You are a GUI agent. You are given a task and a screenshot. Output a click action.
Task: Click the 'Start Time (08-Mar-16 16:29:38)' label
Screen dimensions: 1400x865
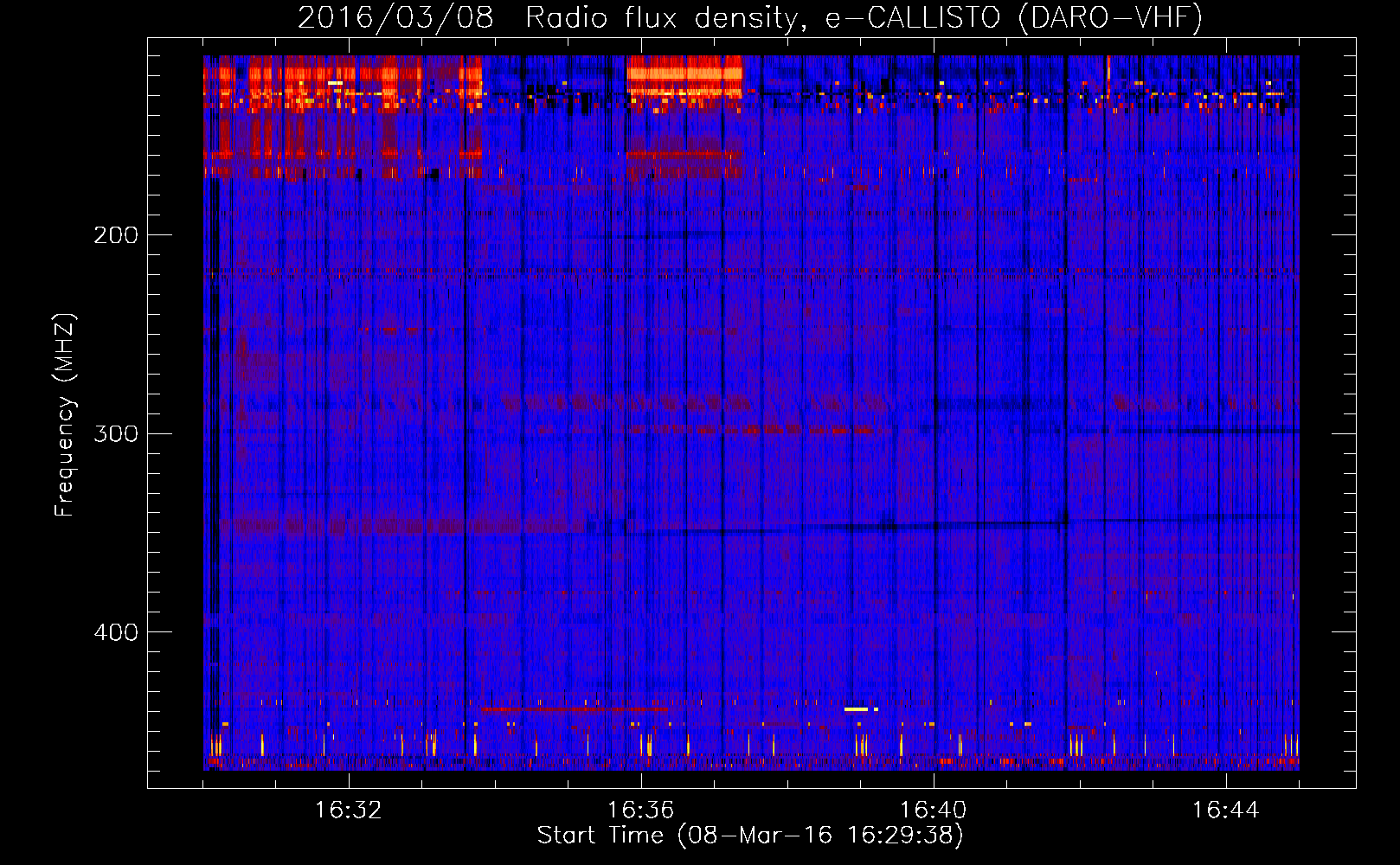pos(750,836)
